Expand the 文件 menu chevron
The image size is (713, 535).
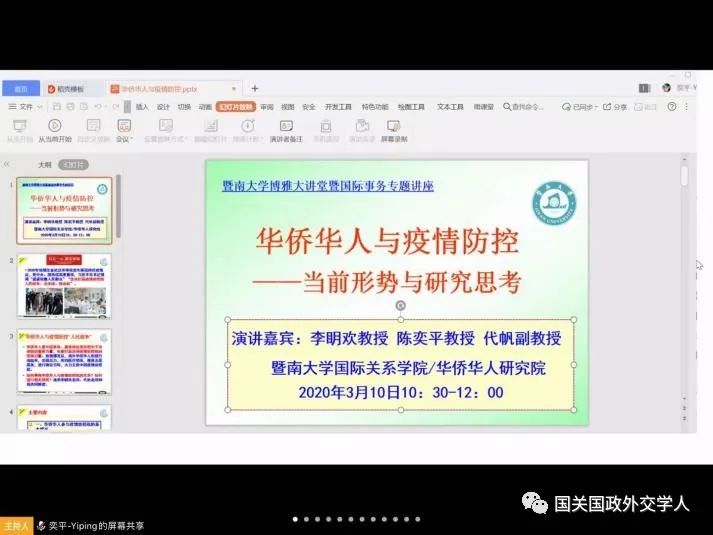point(40,107)
